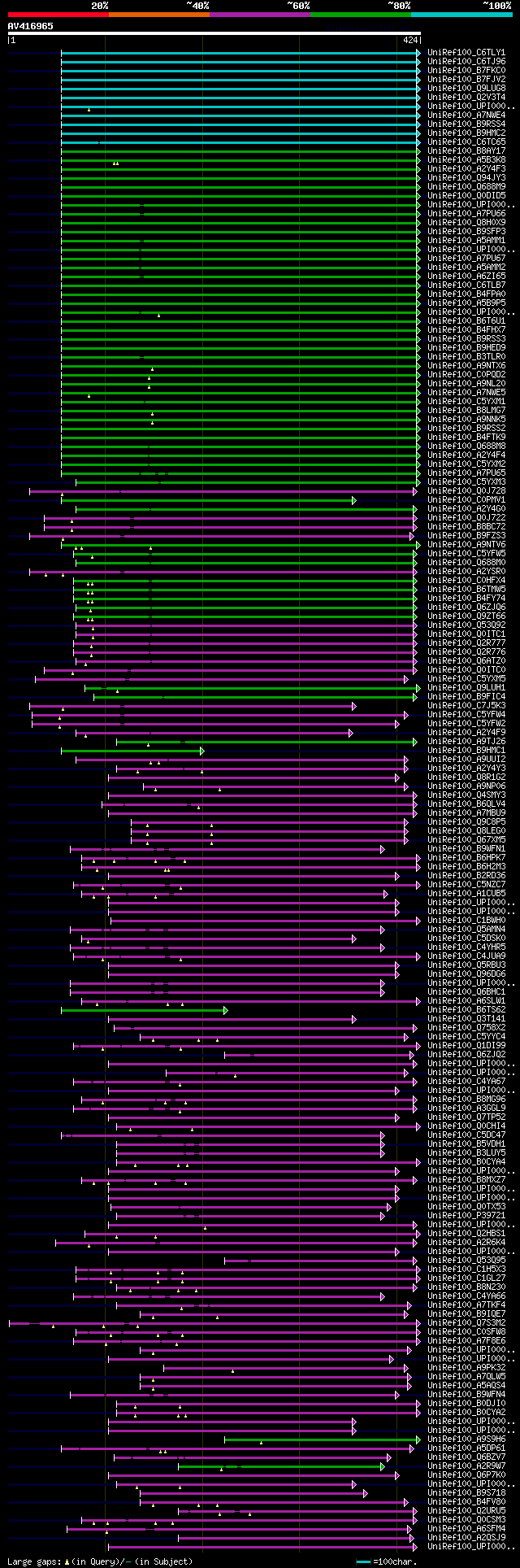520x1568 pixels.
Task: Select label UniRef100_C1BWH0
Action: point(466,920)
